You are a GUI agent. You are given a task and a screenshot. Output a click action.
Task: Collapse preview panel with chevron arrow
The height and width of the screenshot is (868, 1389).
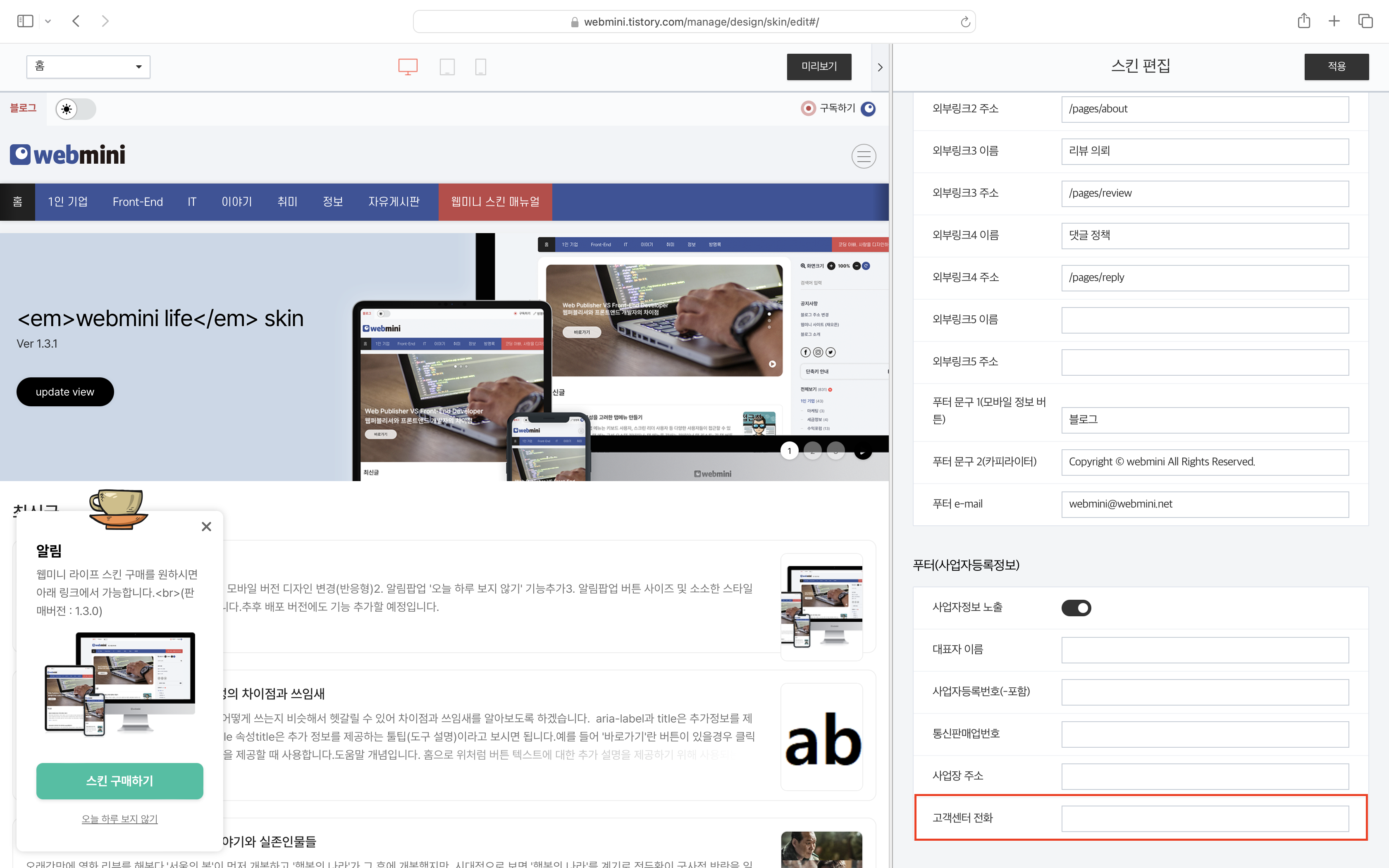click(x=880, y=67)
